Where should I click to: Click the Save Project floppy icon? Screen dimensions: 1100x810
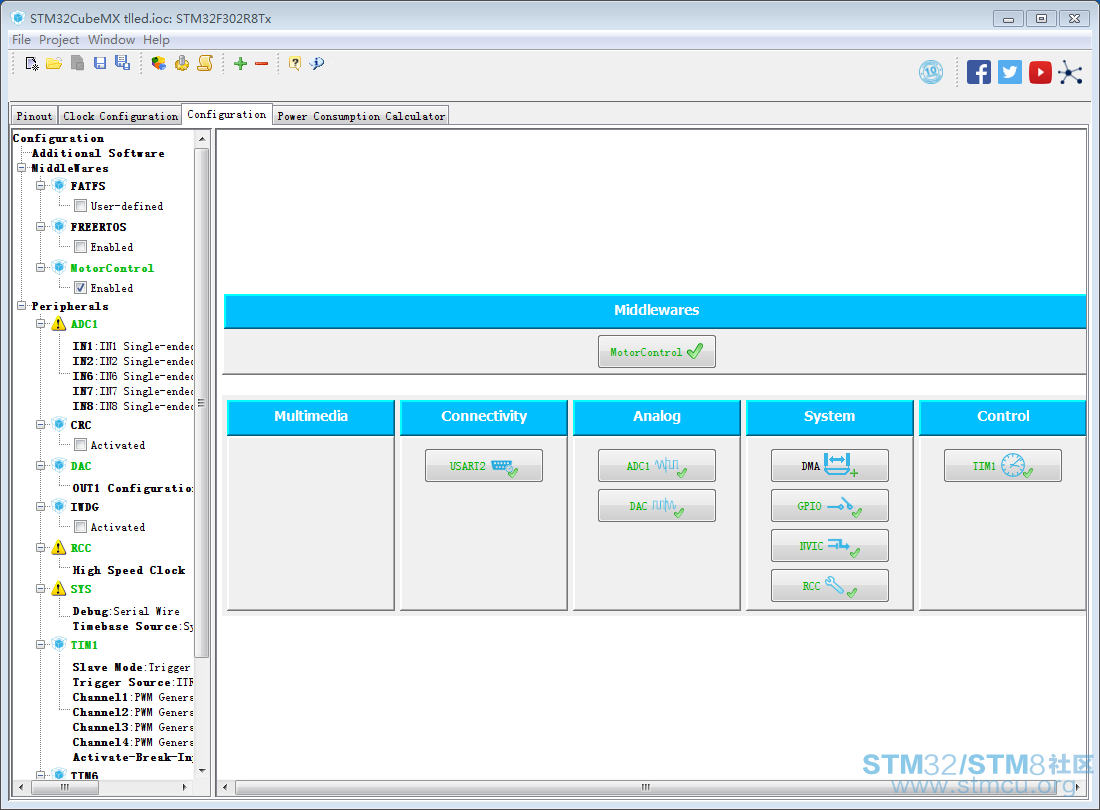click(x=100, y=64)
